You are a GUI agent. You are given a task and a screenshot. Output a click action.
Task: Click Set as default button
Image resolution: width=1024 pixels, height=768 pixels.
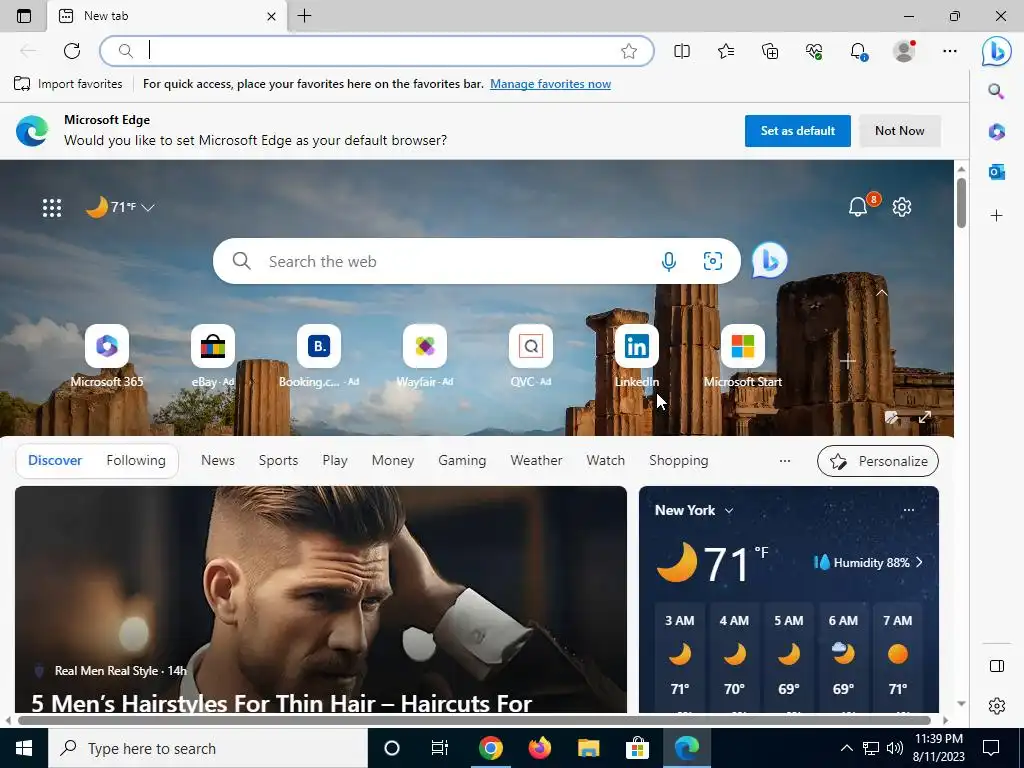[797, 131]
